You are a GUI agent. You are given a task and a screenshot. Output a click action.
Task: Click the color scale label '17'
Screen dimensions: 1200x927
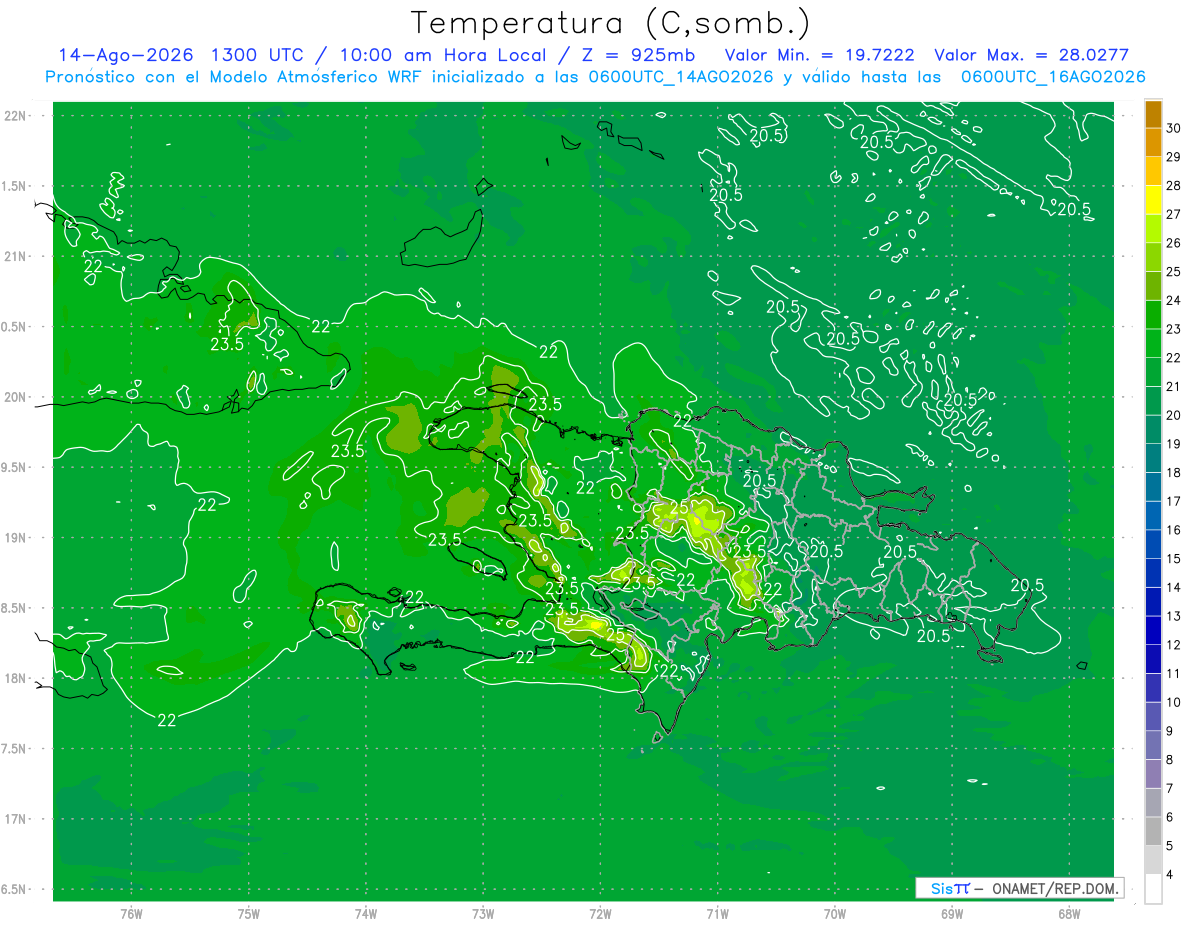pyautogui.click(x=1174, y=501)
